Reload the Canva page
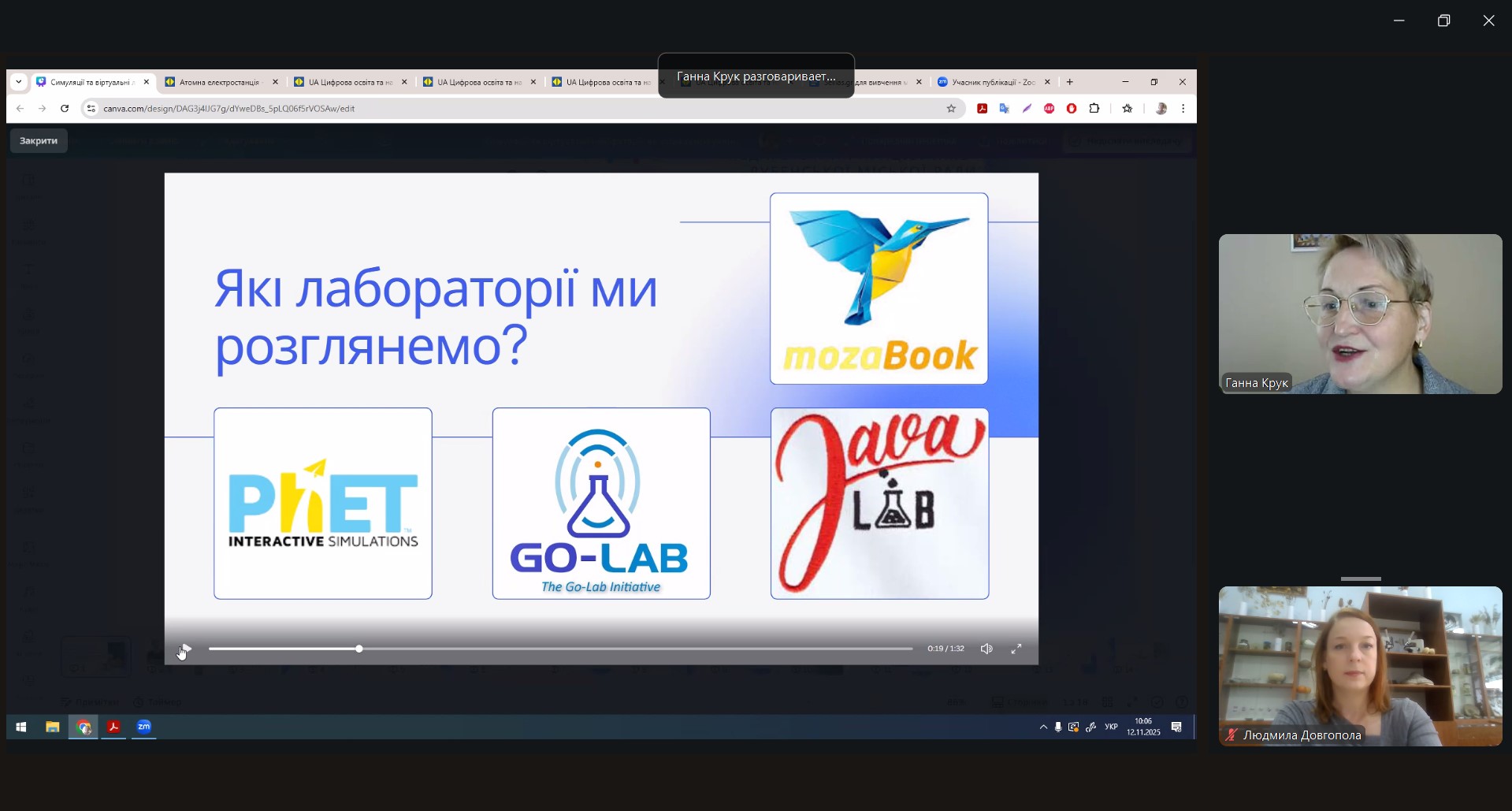Image resolution: width=1512 pixels, height=811 pixels. (65, 109)
